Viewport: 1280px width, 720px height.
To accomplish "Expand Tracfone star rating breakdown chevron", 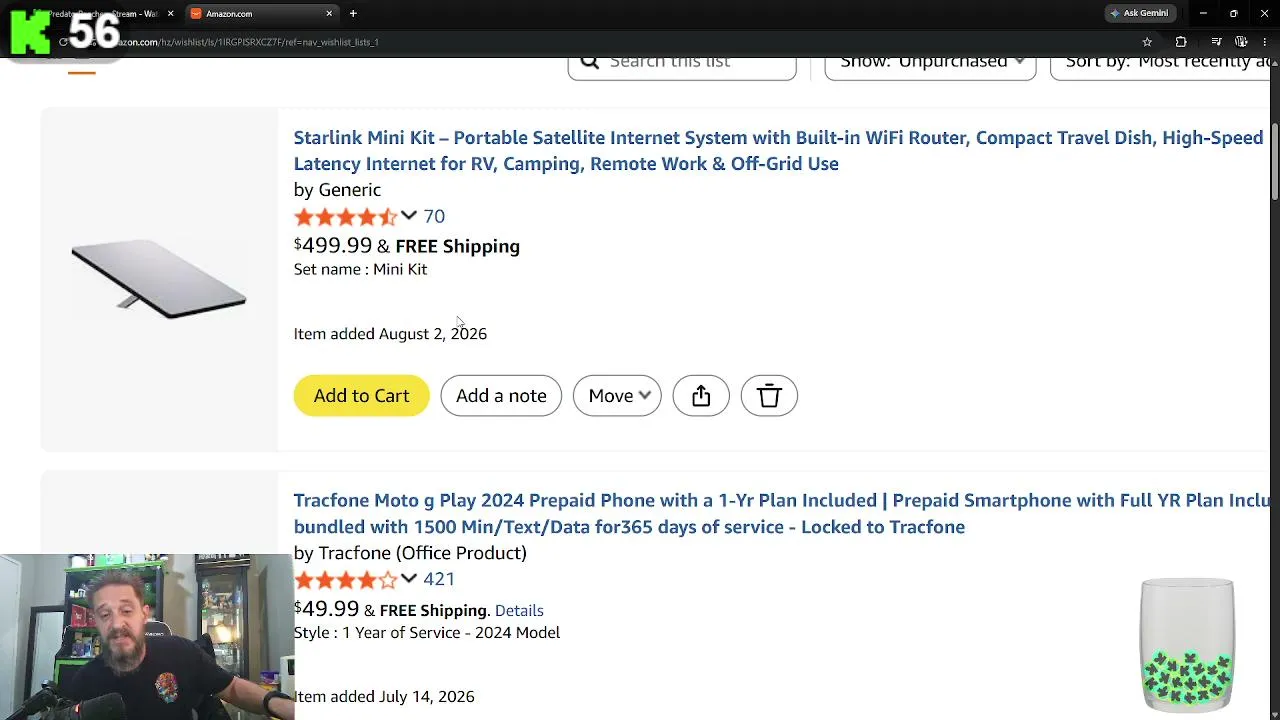I will (x=409, y=579).
